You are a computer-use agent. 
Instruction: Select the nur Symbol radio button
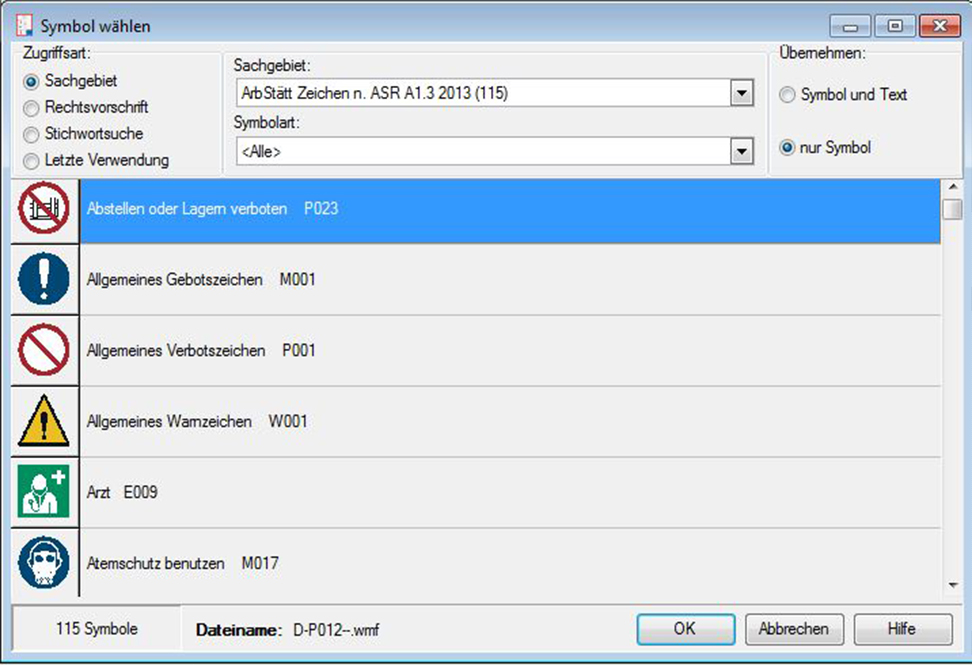pos(788,148)
